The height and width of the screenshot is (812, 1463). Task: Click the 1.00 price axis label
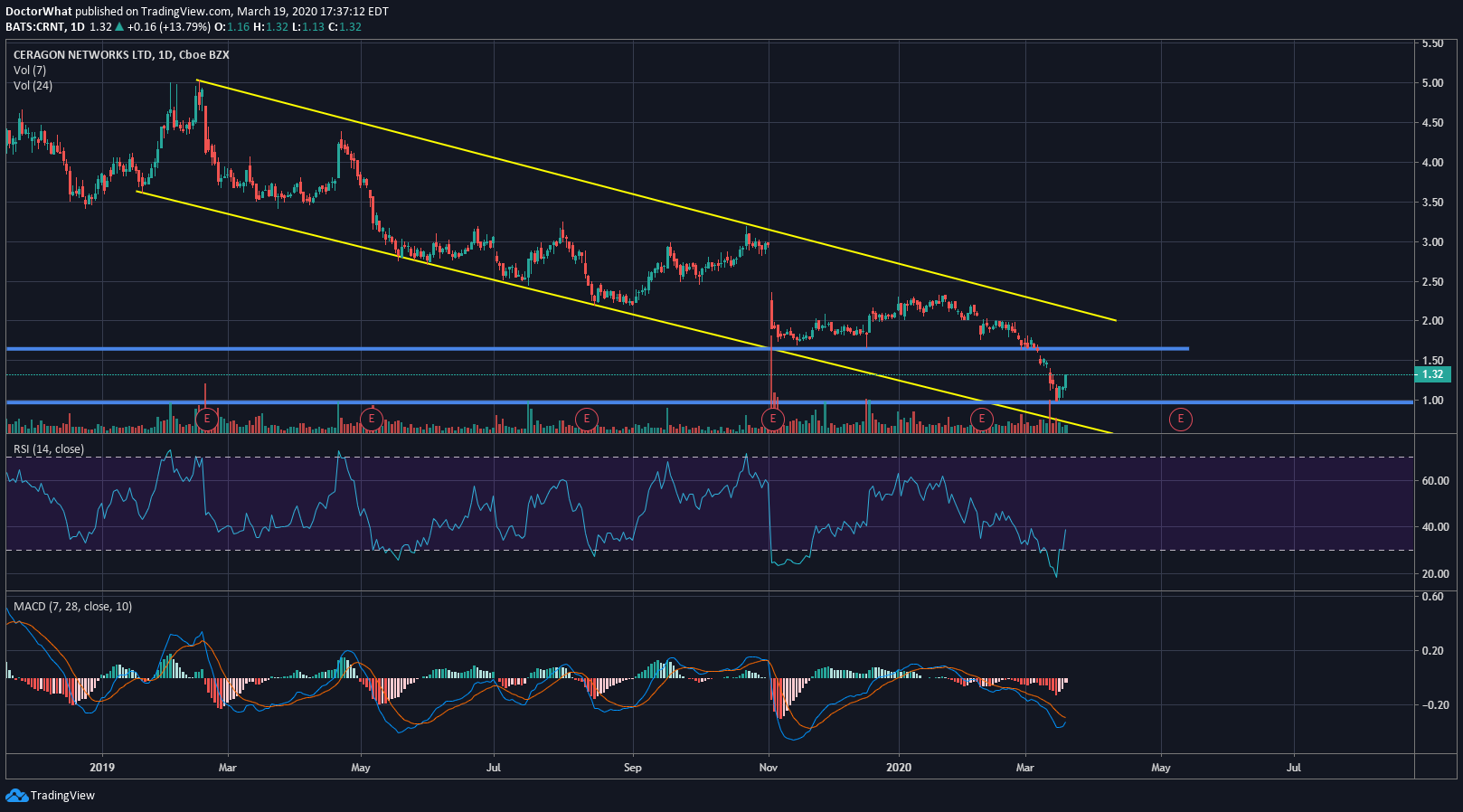click(1432, 401)
